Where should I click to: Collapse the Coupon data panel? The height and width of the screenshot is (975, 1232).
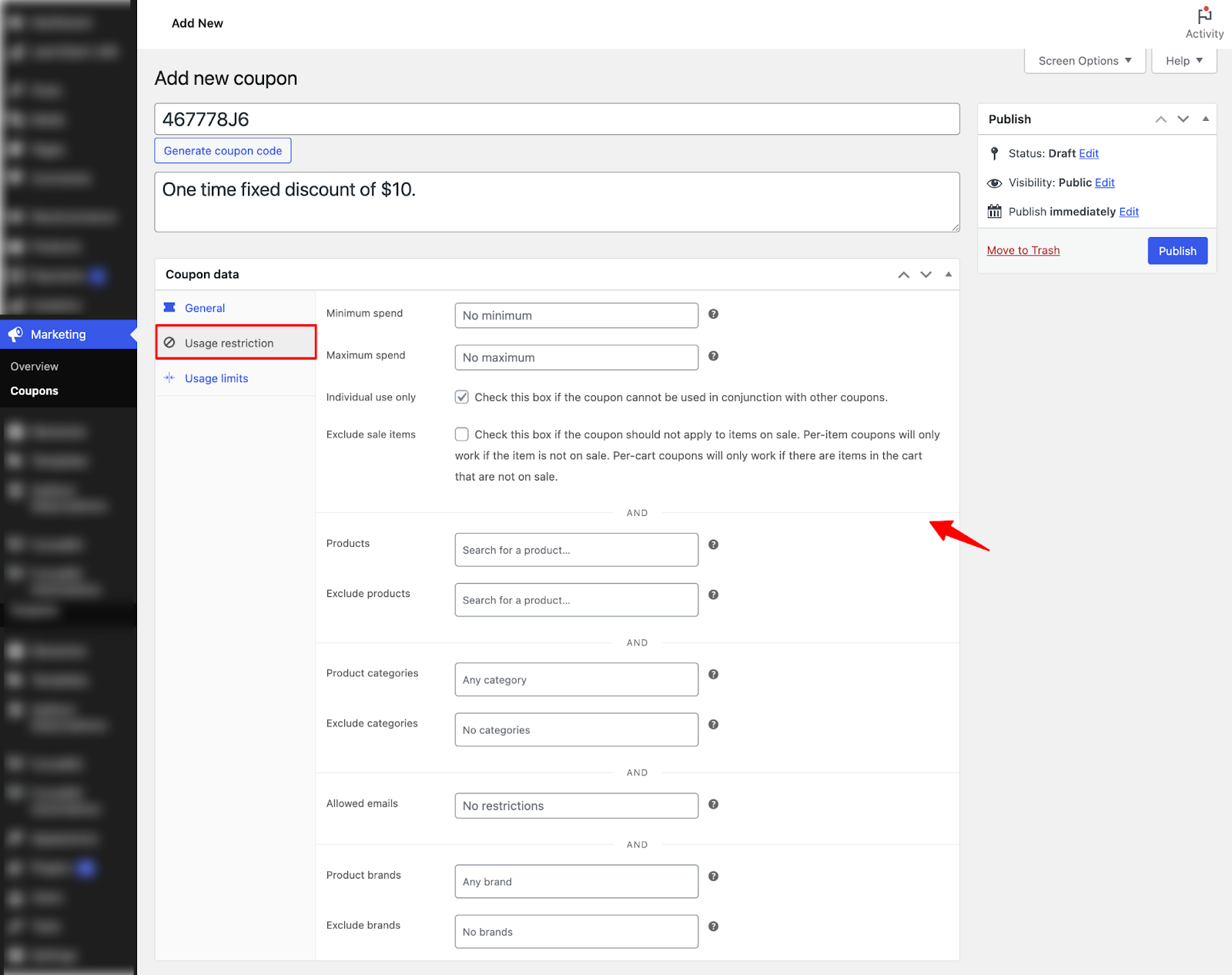coord(949,274)
